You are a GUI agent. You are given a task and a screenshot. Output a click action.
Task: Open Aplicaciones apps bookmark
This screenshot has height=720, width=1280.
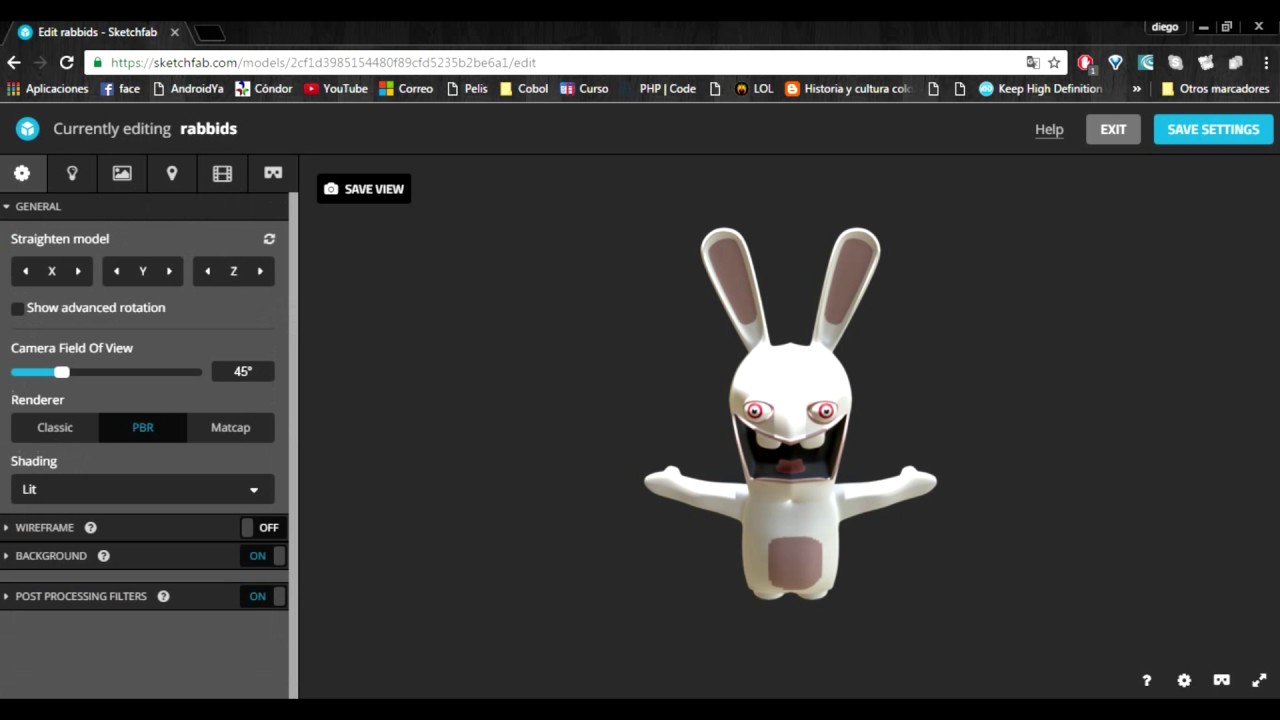click(x=47, y=89)
